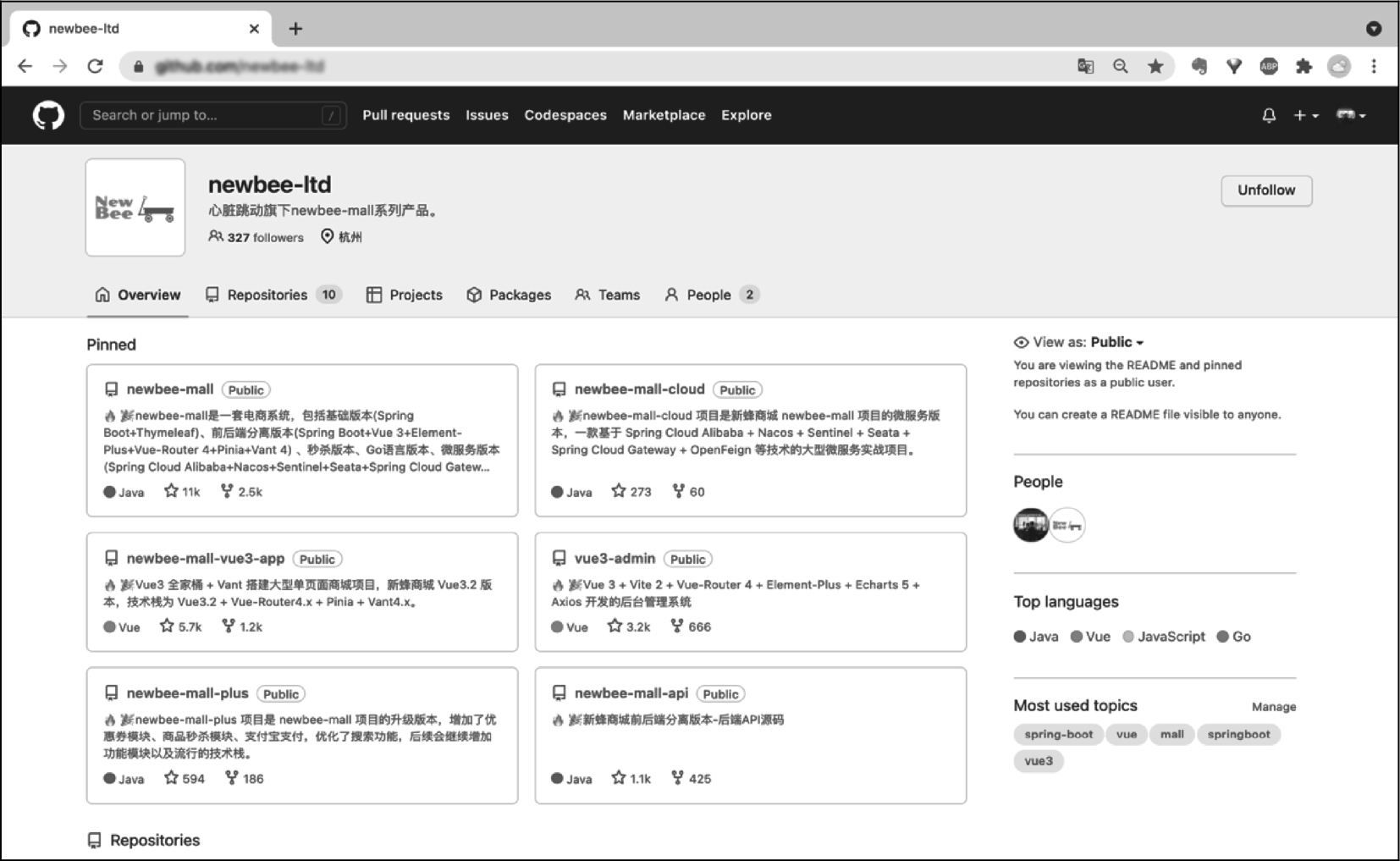
Task: Open the Vue devtools extension icon
Action: point(1233,66)
